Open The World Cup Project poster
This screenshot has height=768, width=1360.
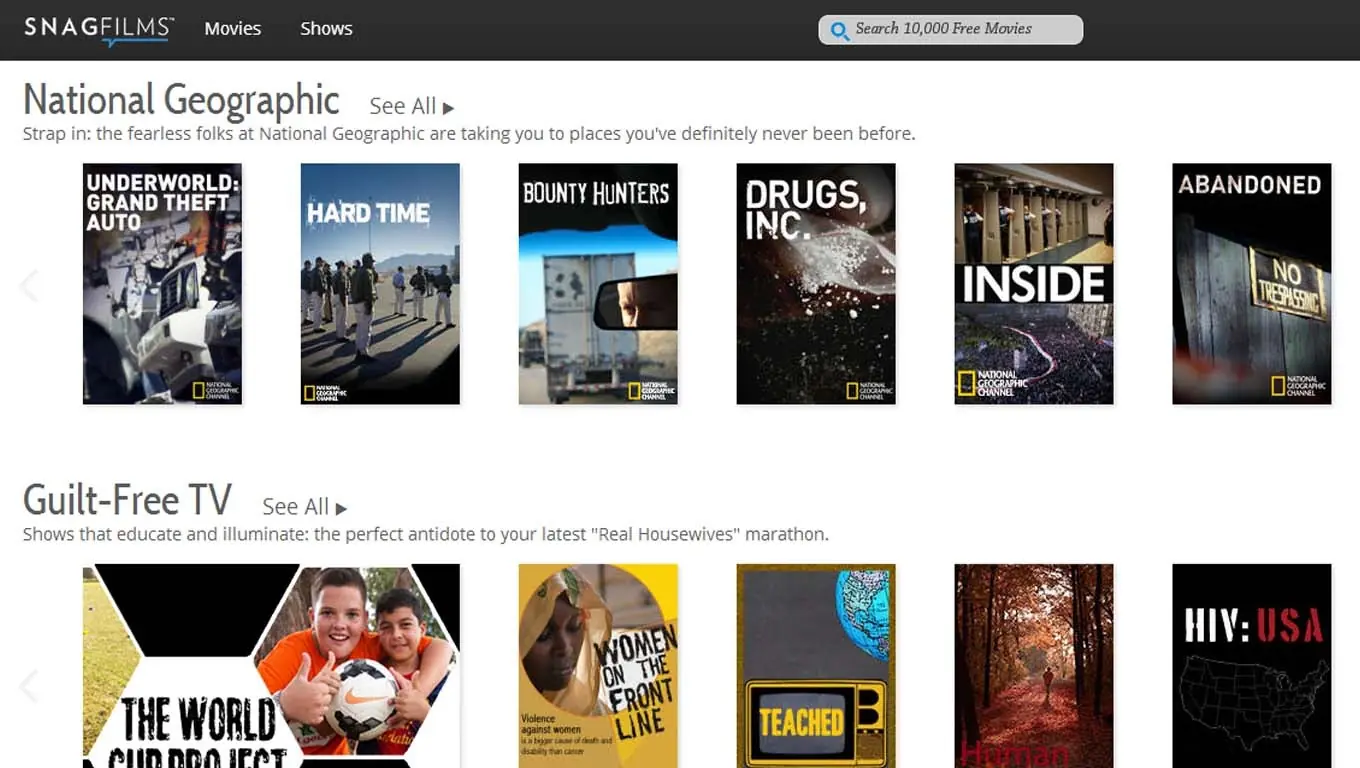(271, 666)
